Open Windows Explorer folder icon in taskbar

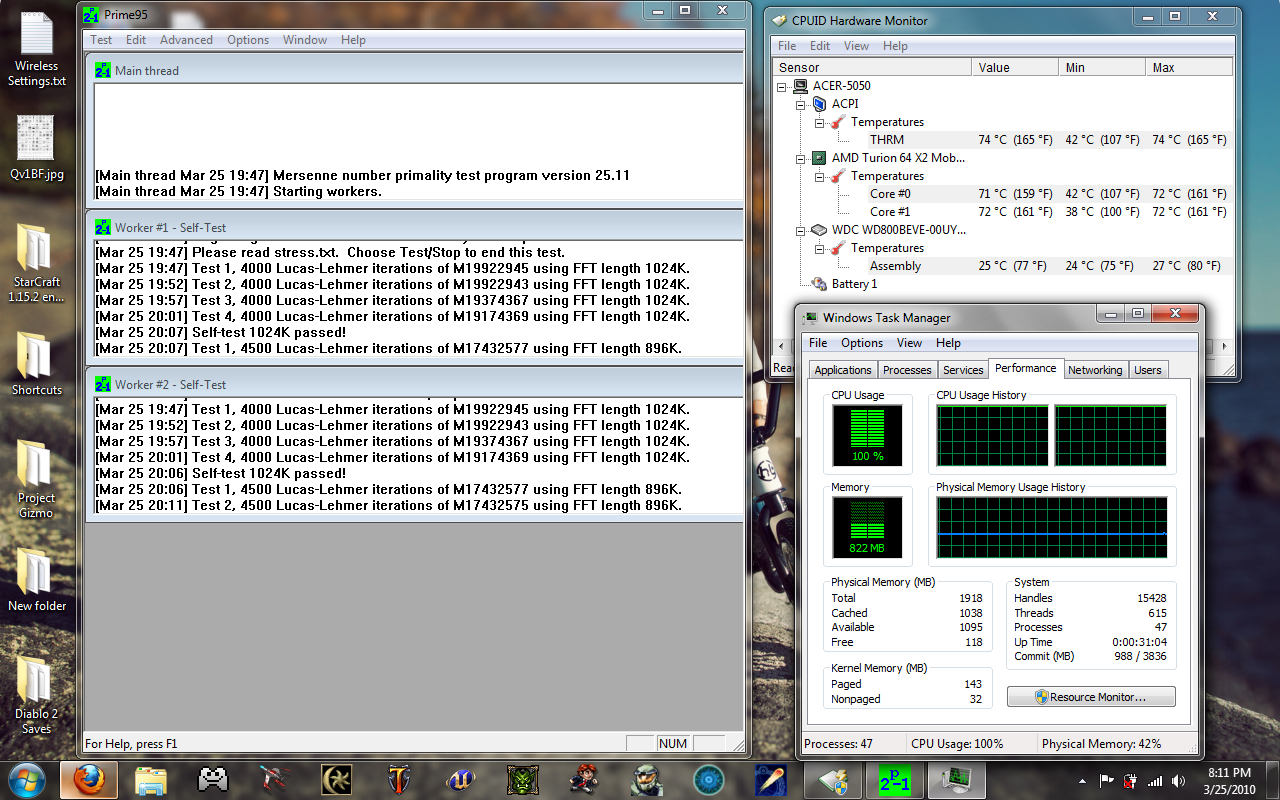(x=150, y=779)
